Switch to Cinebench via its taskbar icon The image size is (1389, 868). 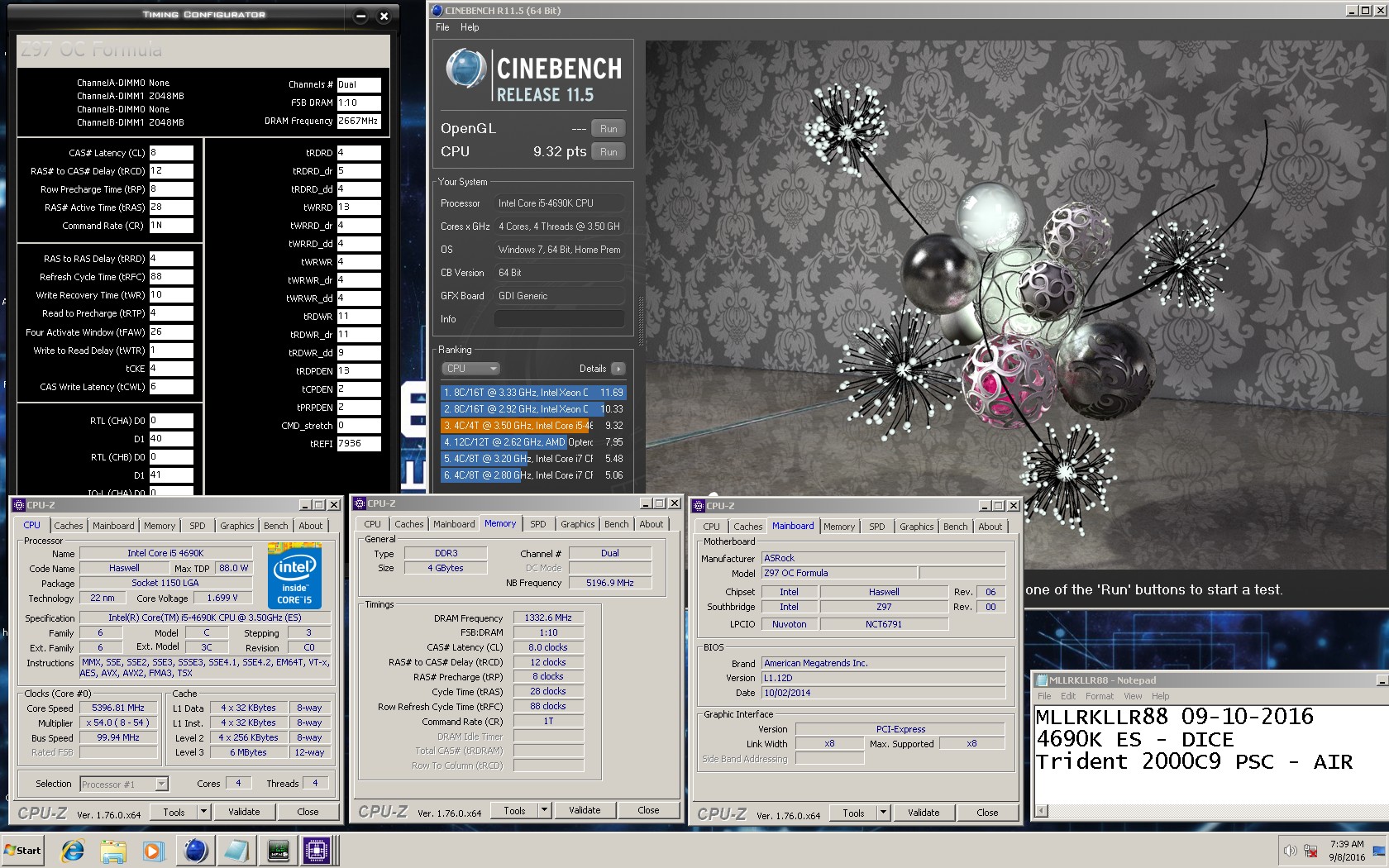[195, 851]
